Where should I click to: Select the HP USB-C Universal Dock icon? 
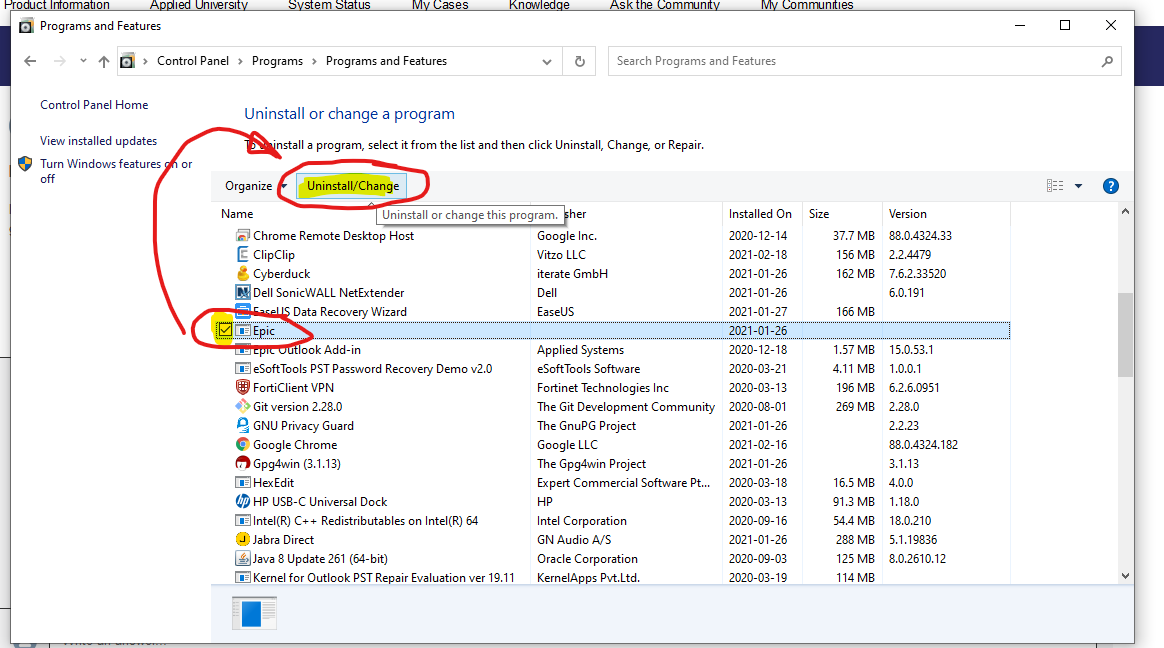coord(243,502)
